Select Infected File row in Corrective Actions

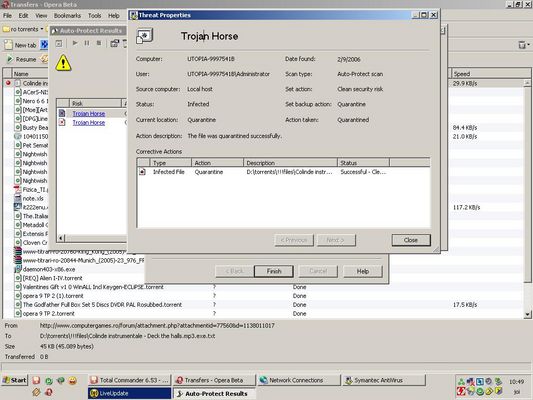point(283,172)
